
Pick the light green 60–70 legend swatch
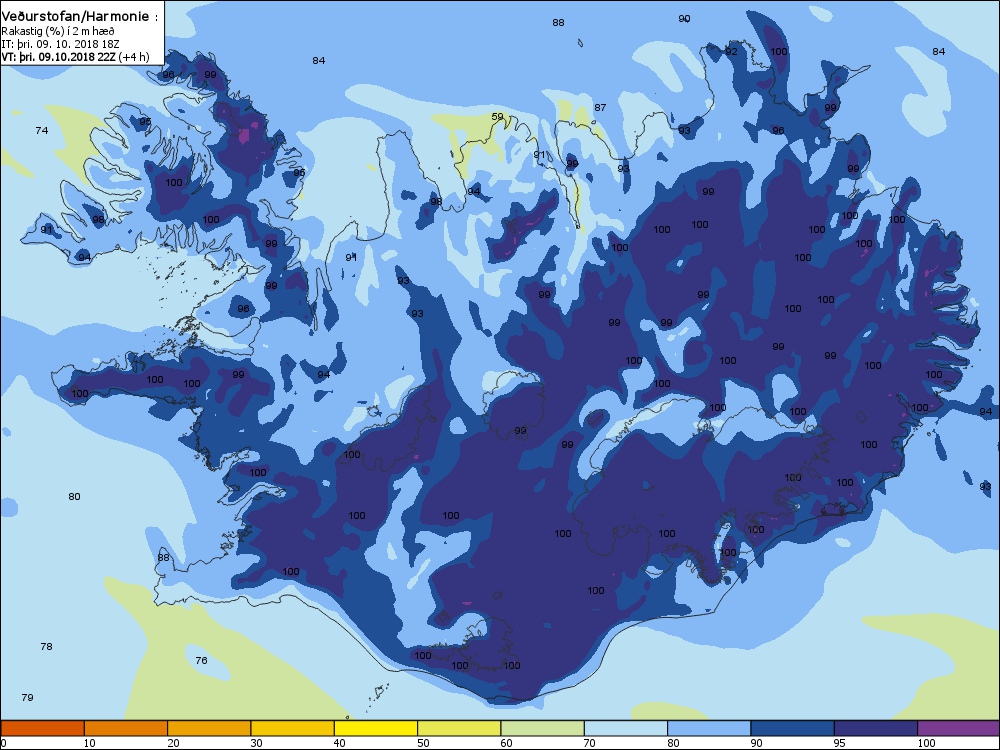(543, 728)
